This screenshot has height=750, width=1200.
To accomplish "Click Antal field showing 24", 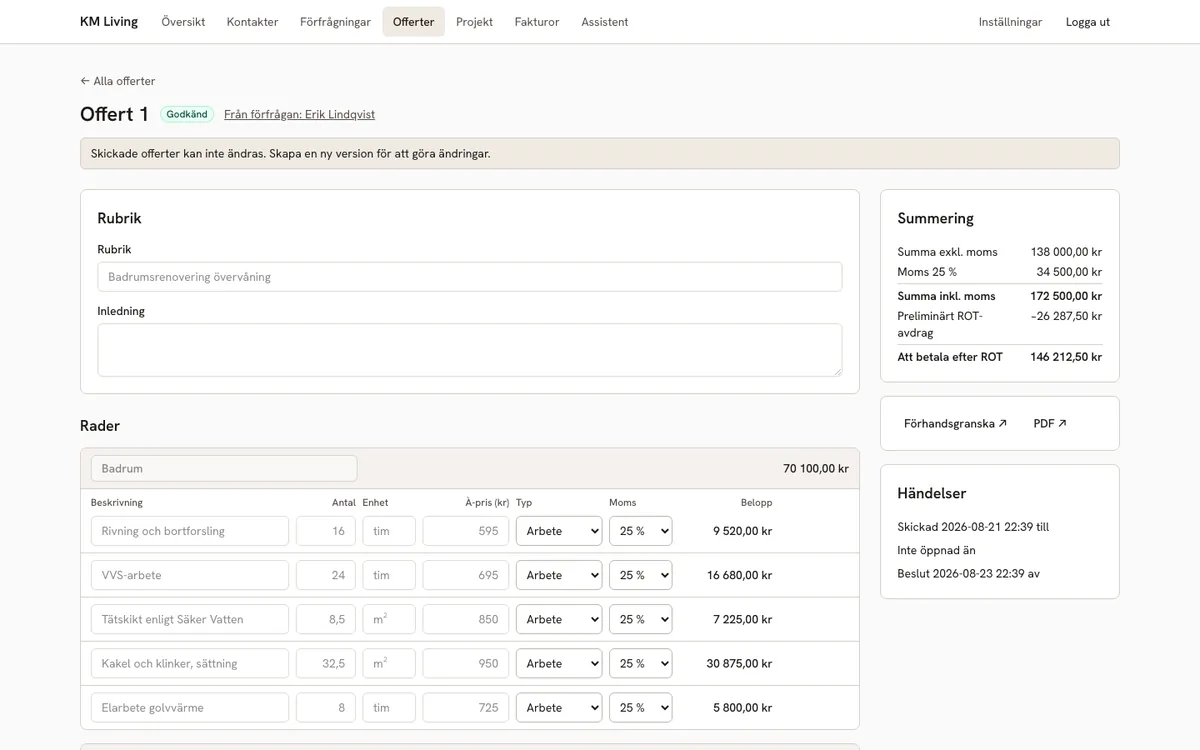I will click(x=326, y=575).
